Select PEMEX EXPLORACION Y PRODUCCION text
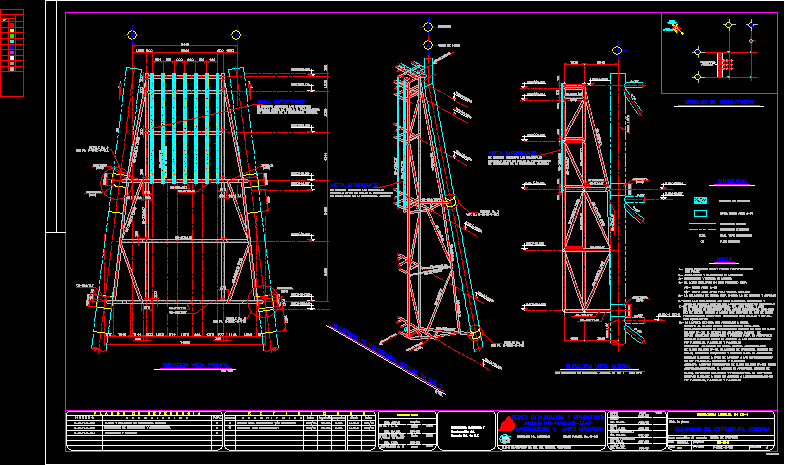This screenshot has height=465, width=785. [558, 417]
